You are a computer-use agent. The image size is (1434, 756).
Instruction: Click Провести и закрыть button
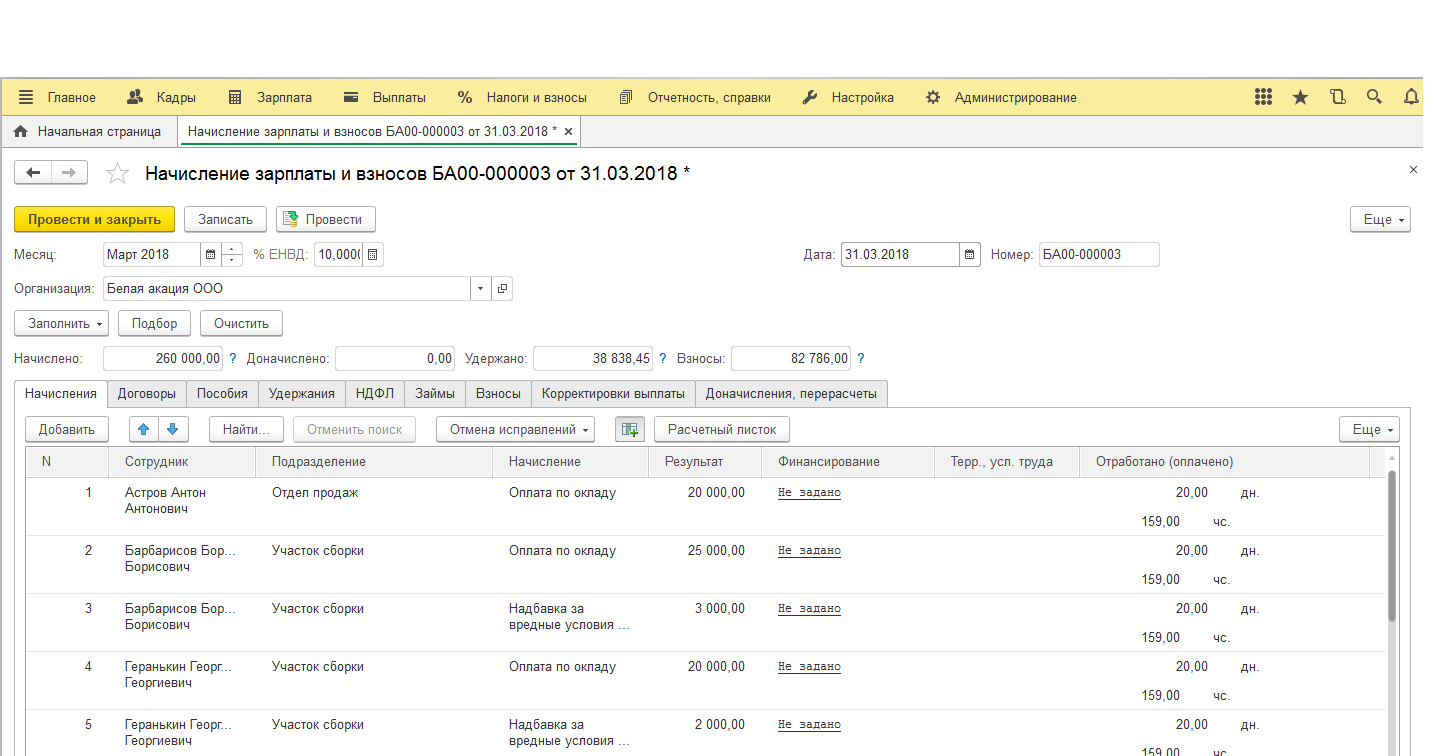coord(95,219)
